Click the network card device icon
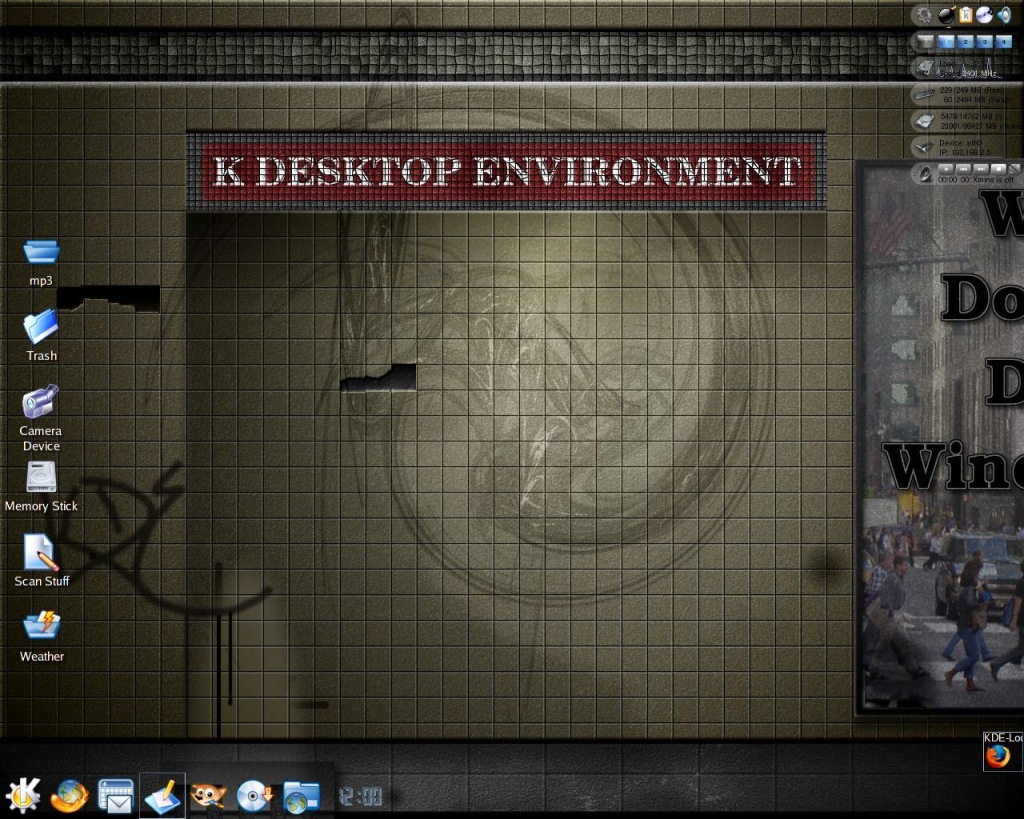Screen dimensions: 1024x819 tap(924, 147)
